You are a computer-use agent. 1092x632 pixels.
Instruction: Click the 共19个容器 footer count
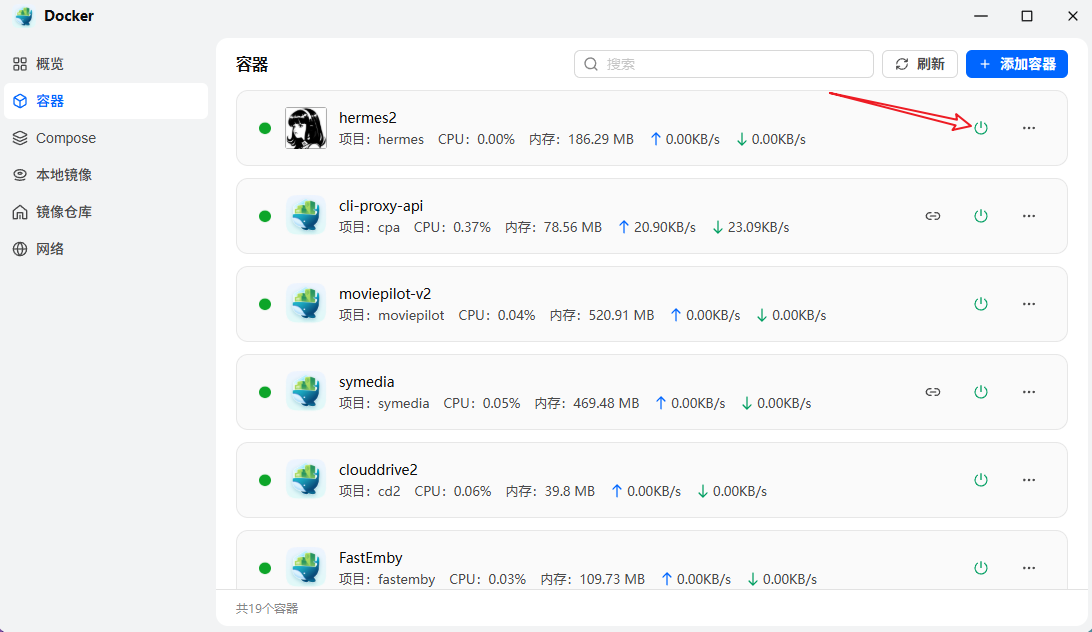[x=267, y=608]
